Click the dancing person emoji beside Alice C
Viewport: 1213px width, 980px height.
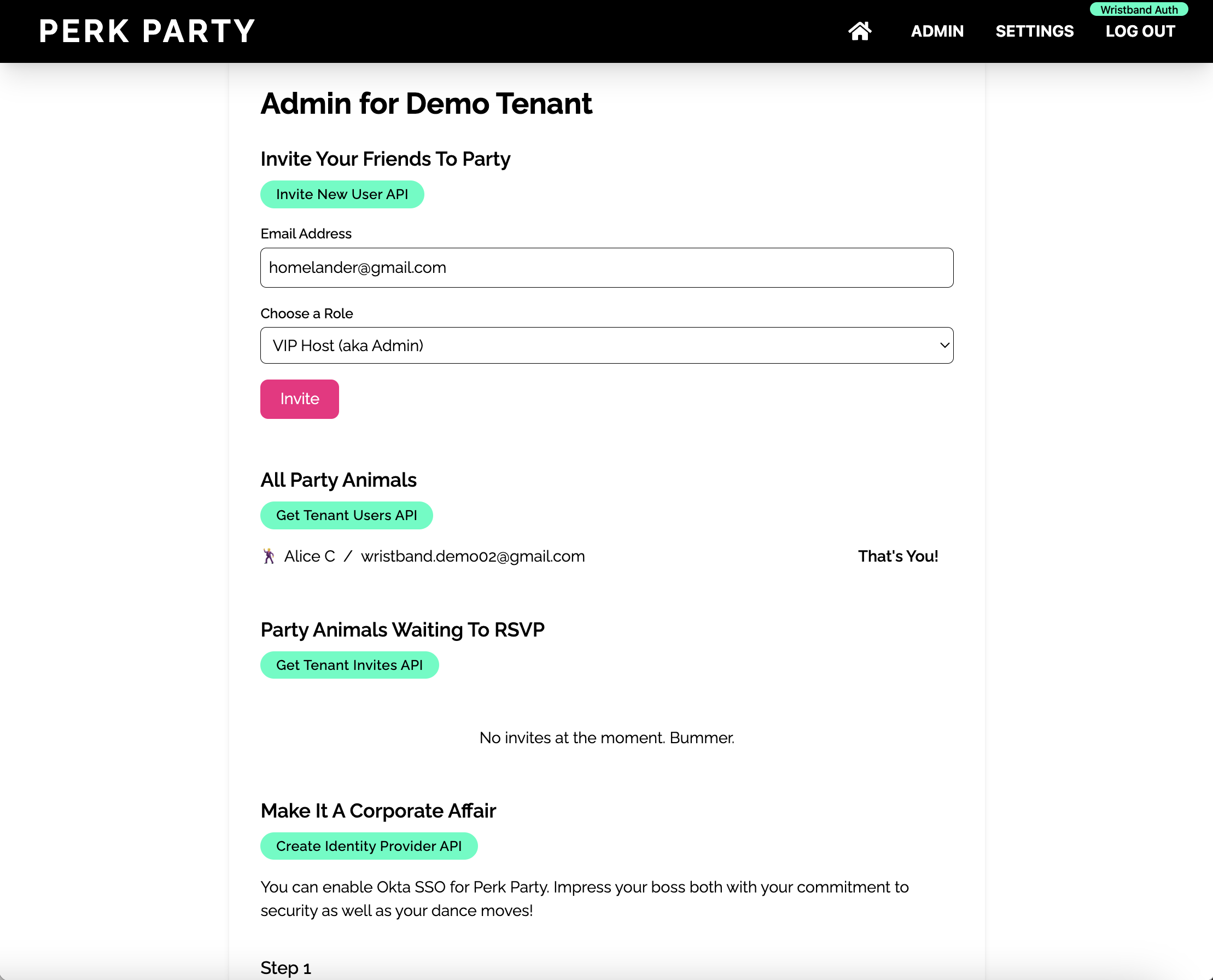point(269,556)
